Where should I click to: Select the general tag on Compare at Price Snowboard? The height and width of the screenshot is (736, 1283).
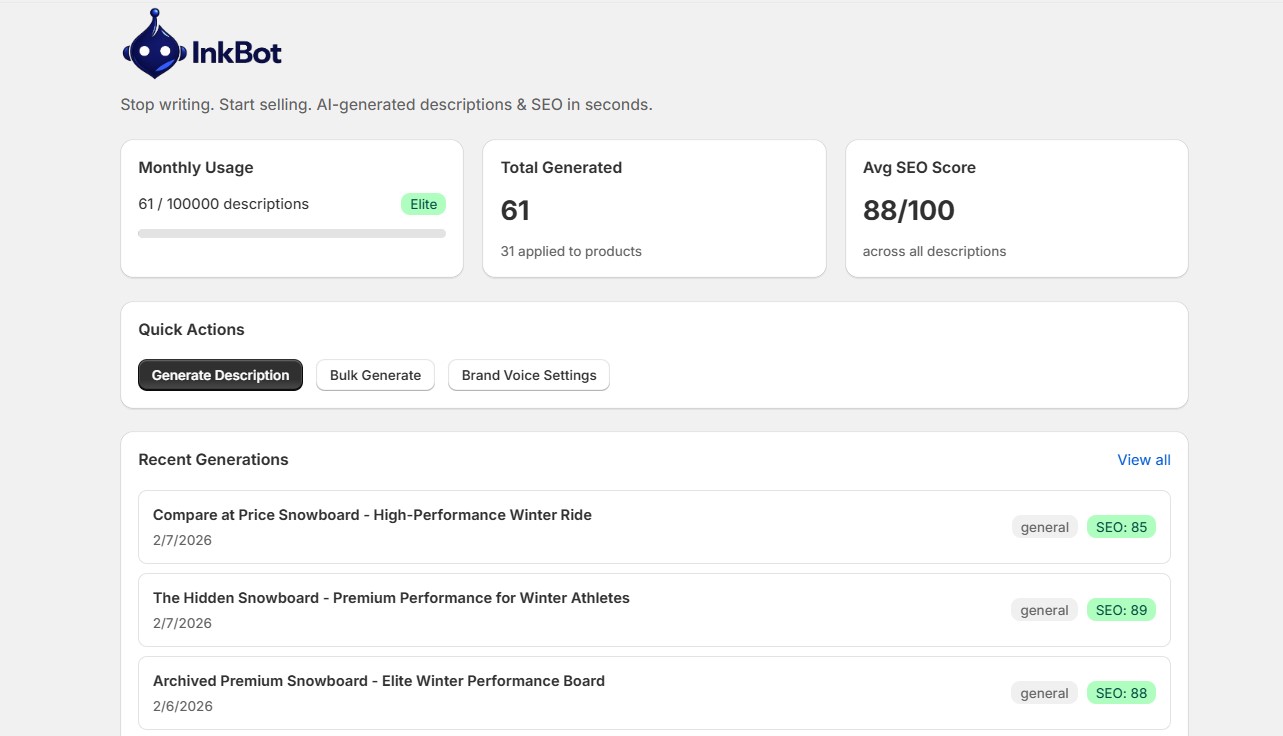coord(1044,526)
